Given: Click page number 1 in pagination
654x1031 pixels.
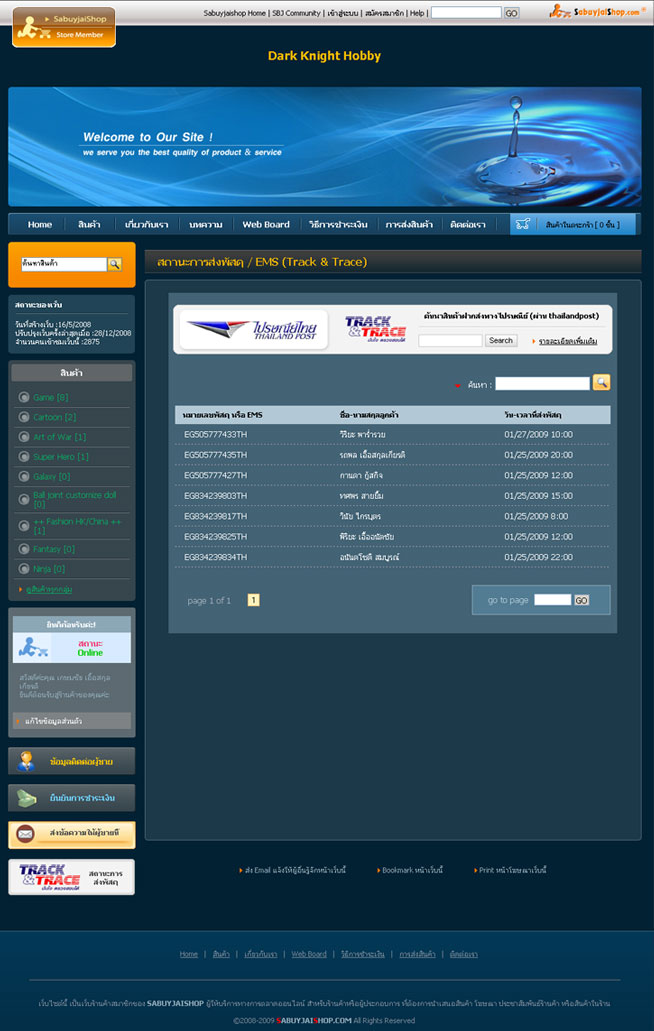Looking at the screenshot, I should click(253, 600).
